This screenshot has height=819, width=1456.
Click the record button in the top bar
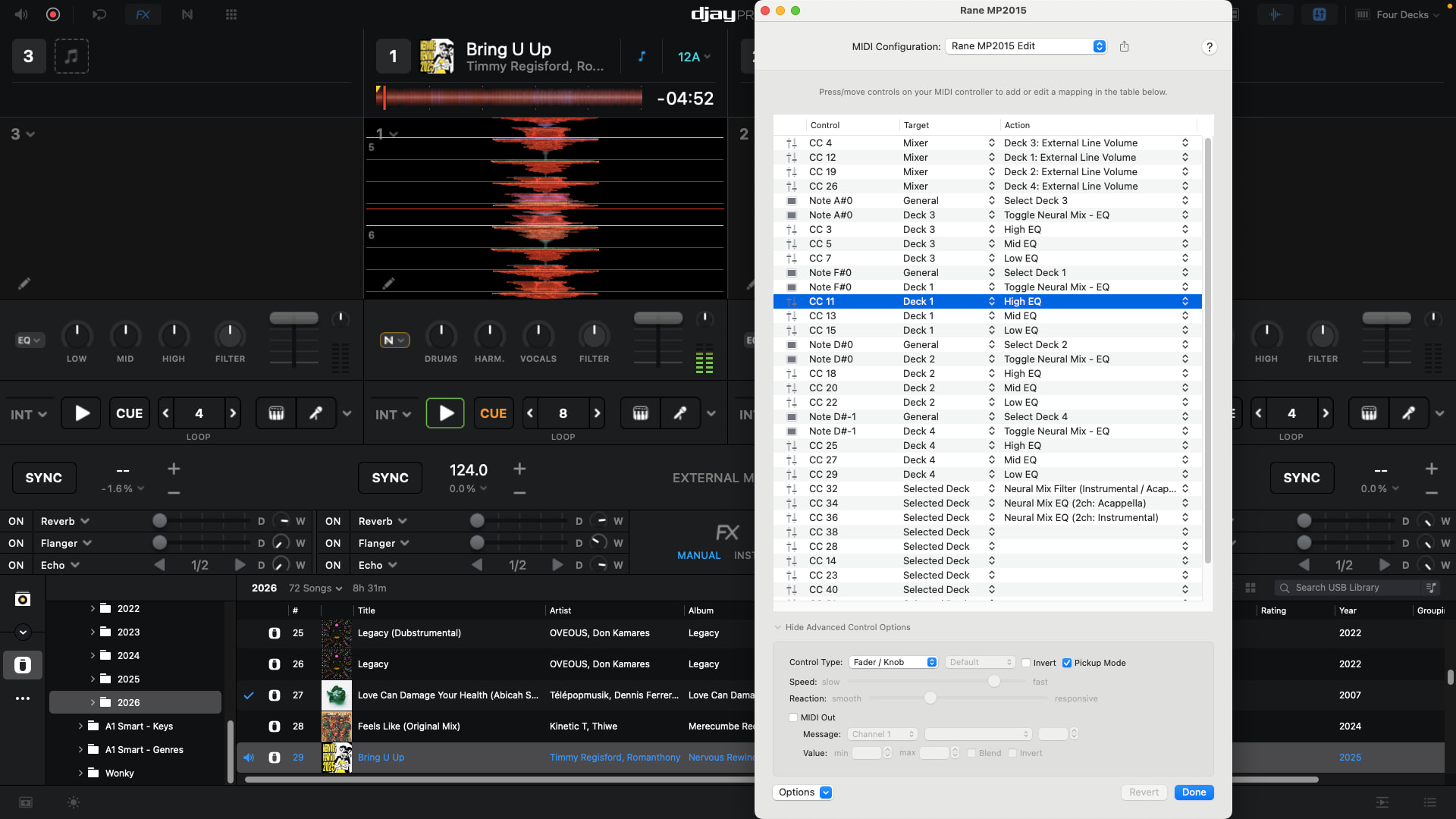click(x=53, y=14)
